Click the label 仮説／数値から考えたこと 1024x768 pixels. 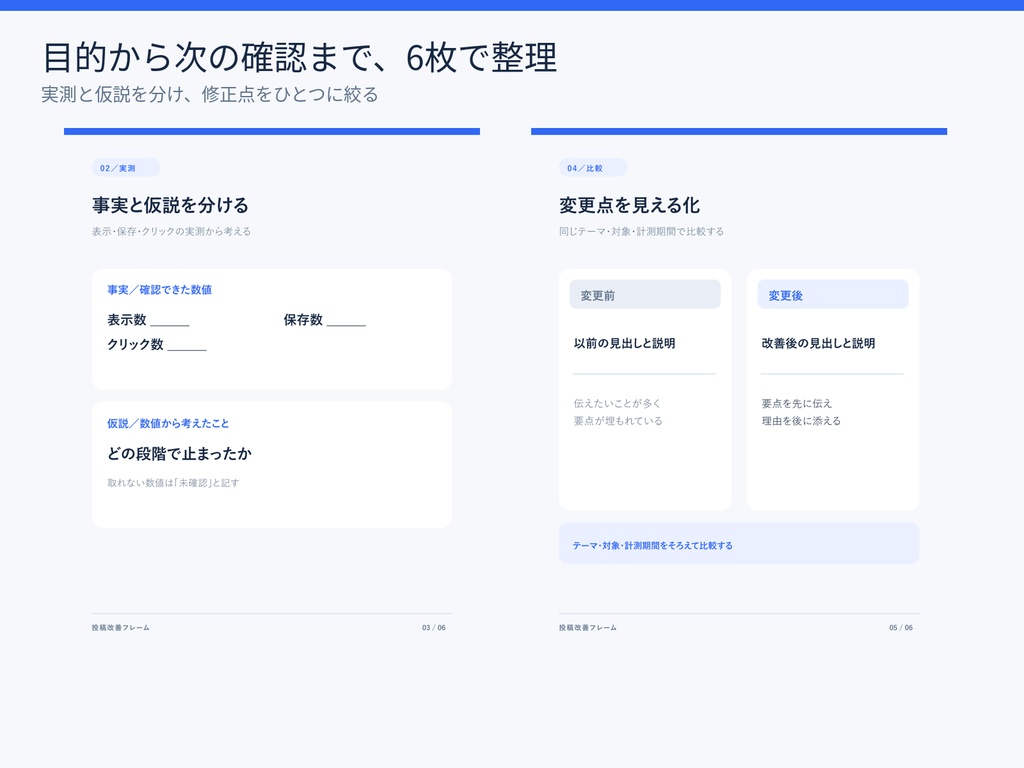click(168, 423)
